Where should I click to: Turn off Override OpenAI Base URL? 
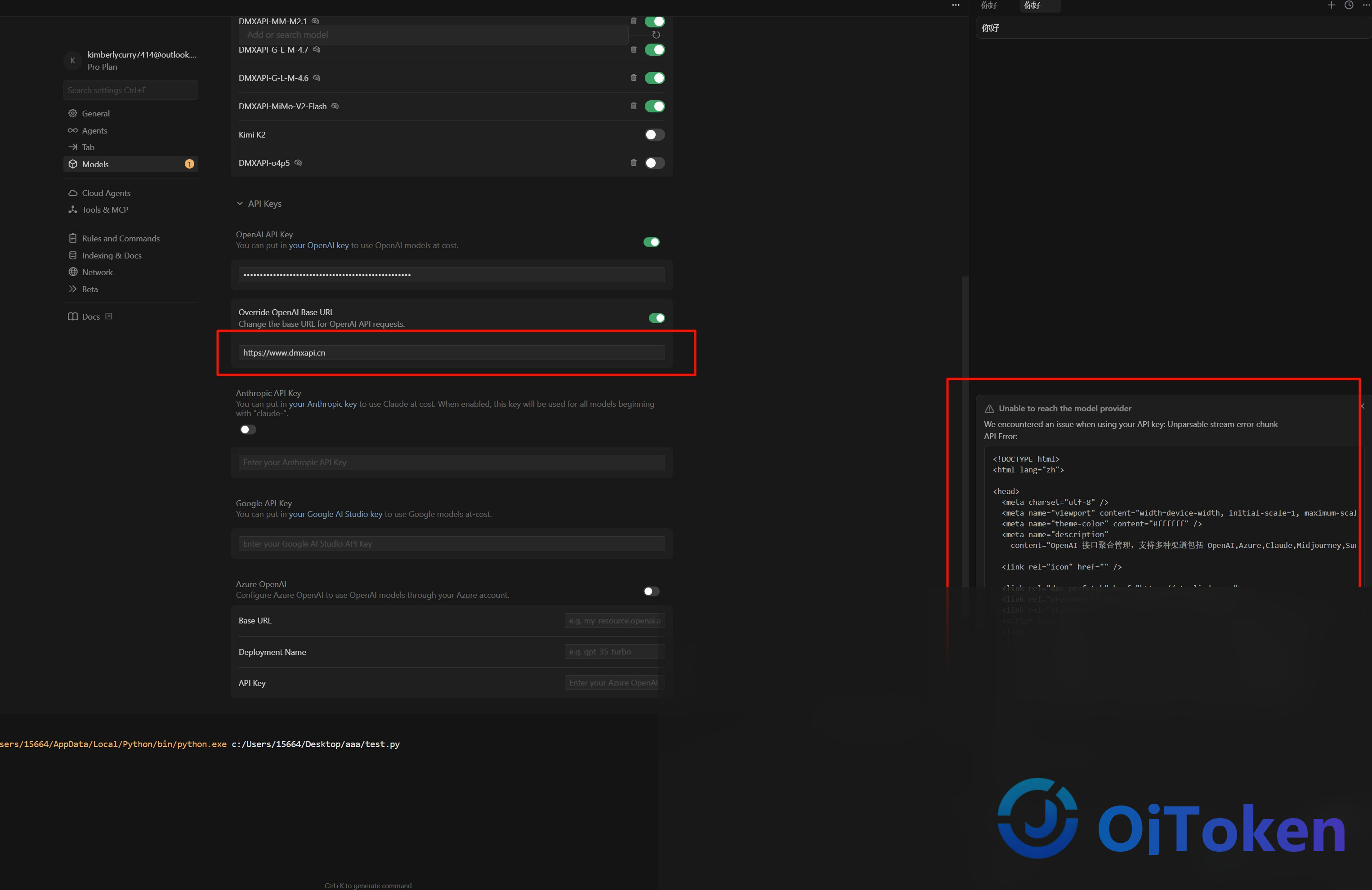[657, 318]
